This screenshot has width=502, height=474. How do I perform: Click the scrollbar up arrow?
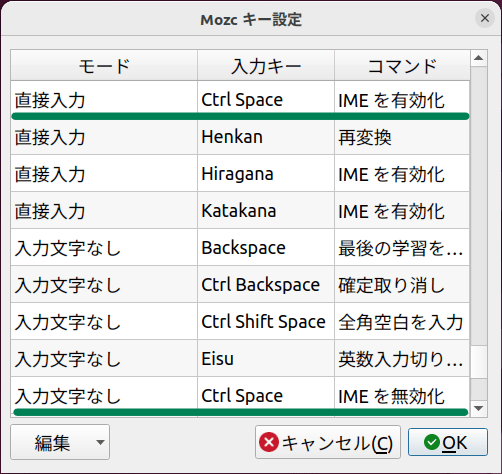[479, 58]
